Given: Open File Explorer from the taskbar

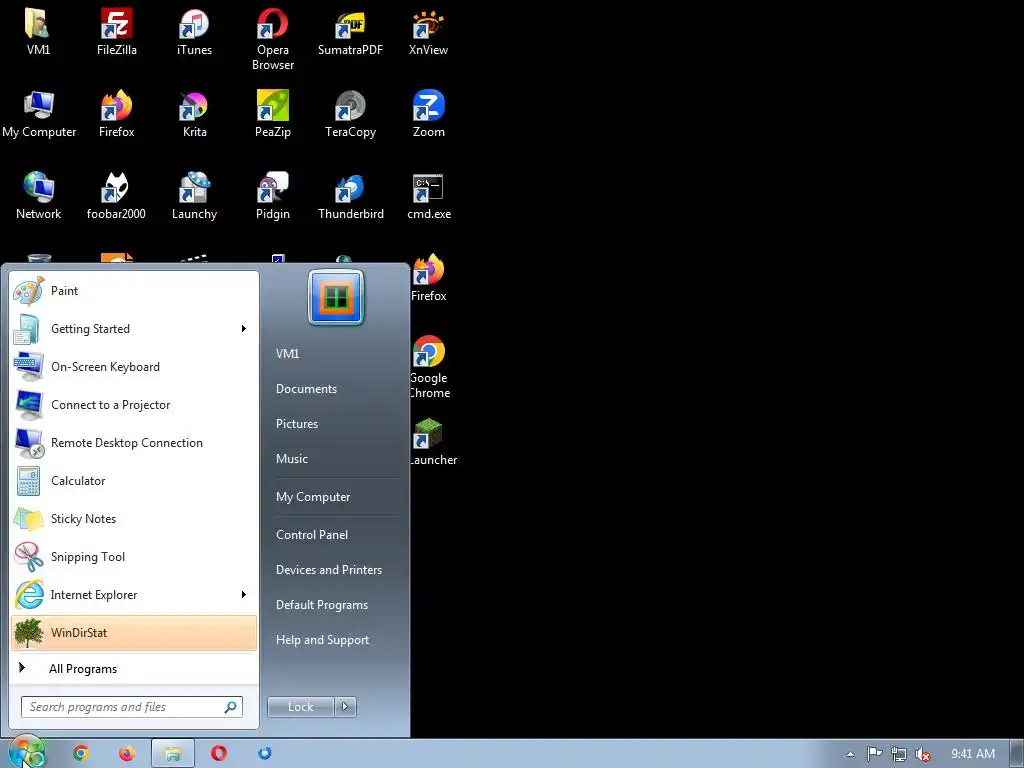Looking at the screenshot, I should coord(172,753).
